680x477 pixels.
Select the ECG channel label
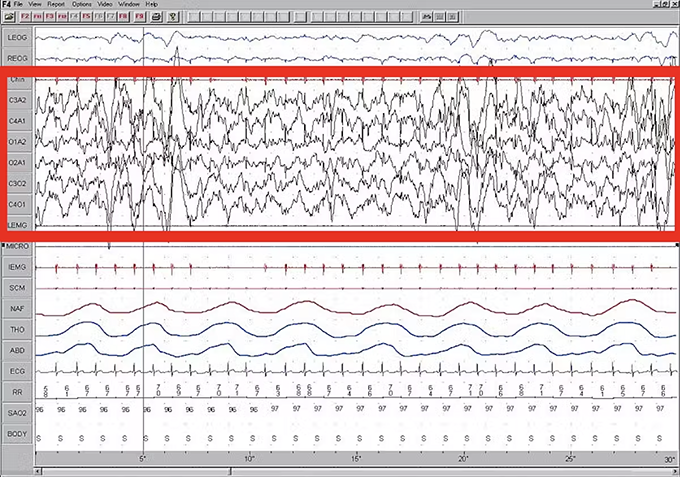point(17,371)
